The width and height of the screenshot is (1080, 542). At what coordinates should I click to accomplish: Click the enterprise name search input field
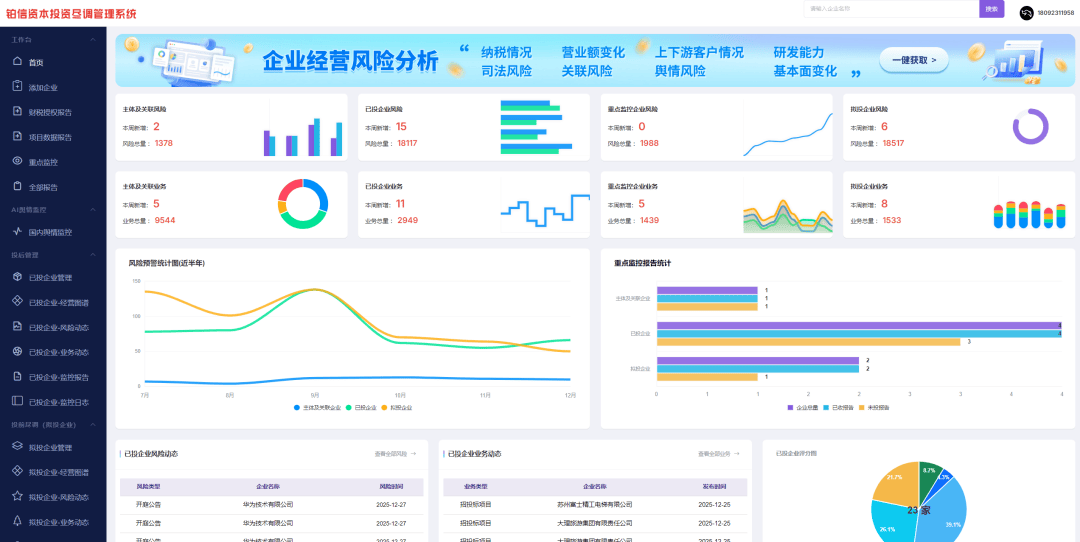(x=890, y=9)
